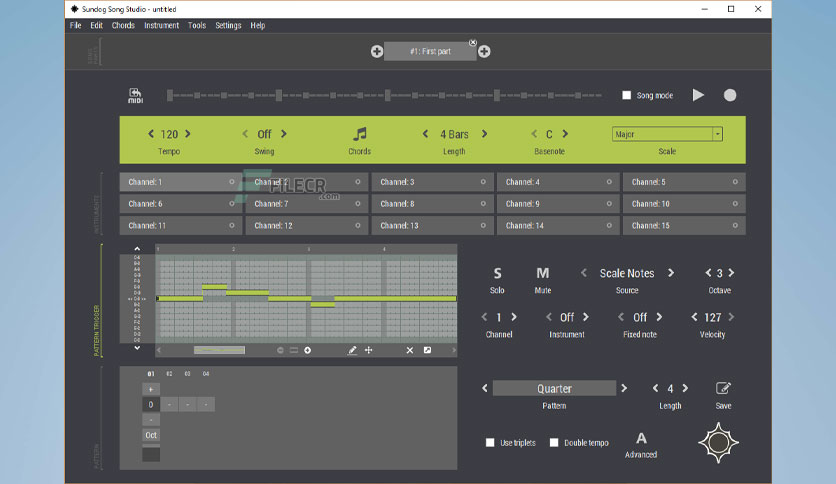Open the Major scale dropdown
836x484 pixels.
tap(667, 134)
